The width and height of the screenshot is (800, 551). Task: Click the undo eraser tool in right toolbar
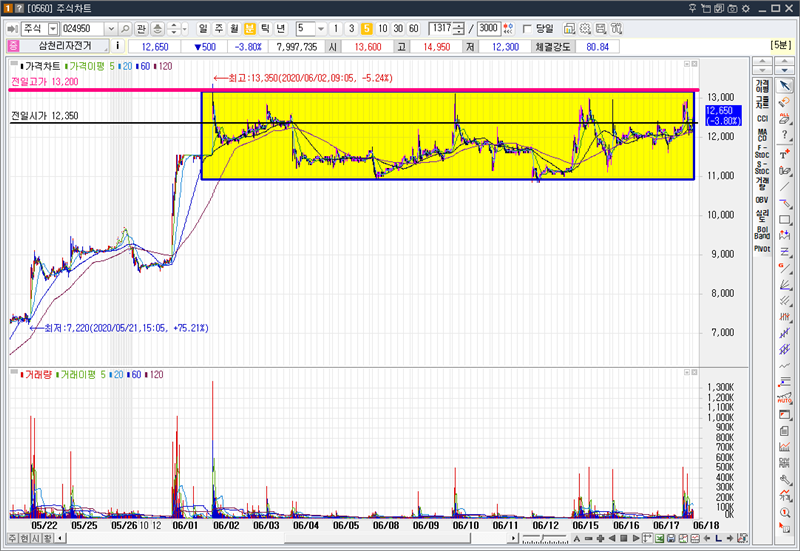click(x=785, y=102)
